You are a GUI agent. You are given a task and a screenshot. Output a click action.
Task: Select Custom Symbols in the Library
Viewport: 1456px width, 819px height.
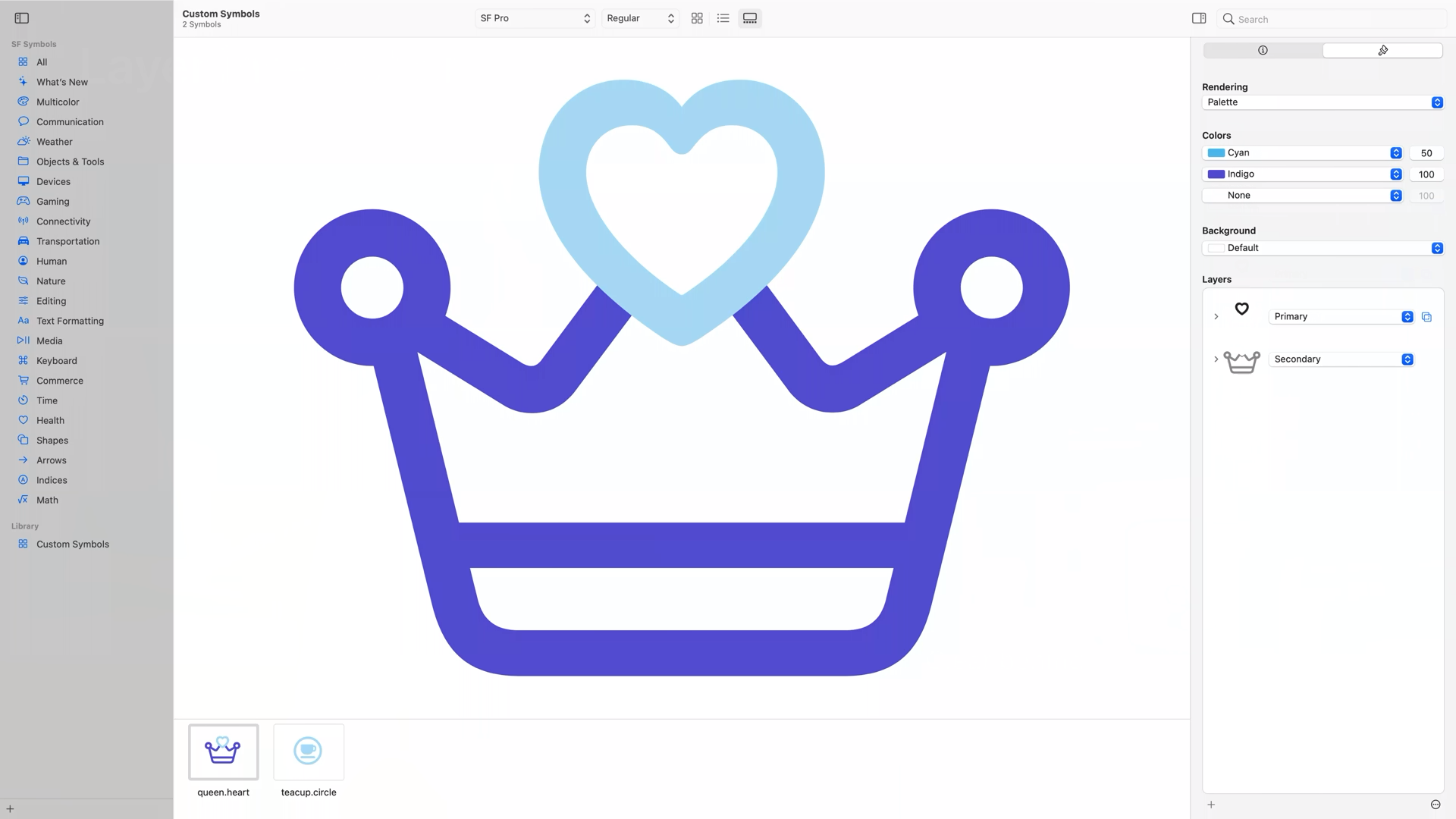(x=72, y=544)
